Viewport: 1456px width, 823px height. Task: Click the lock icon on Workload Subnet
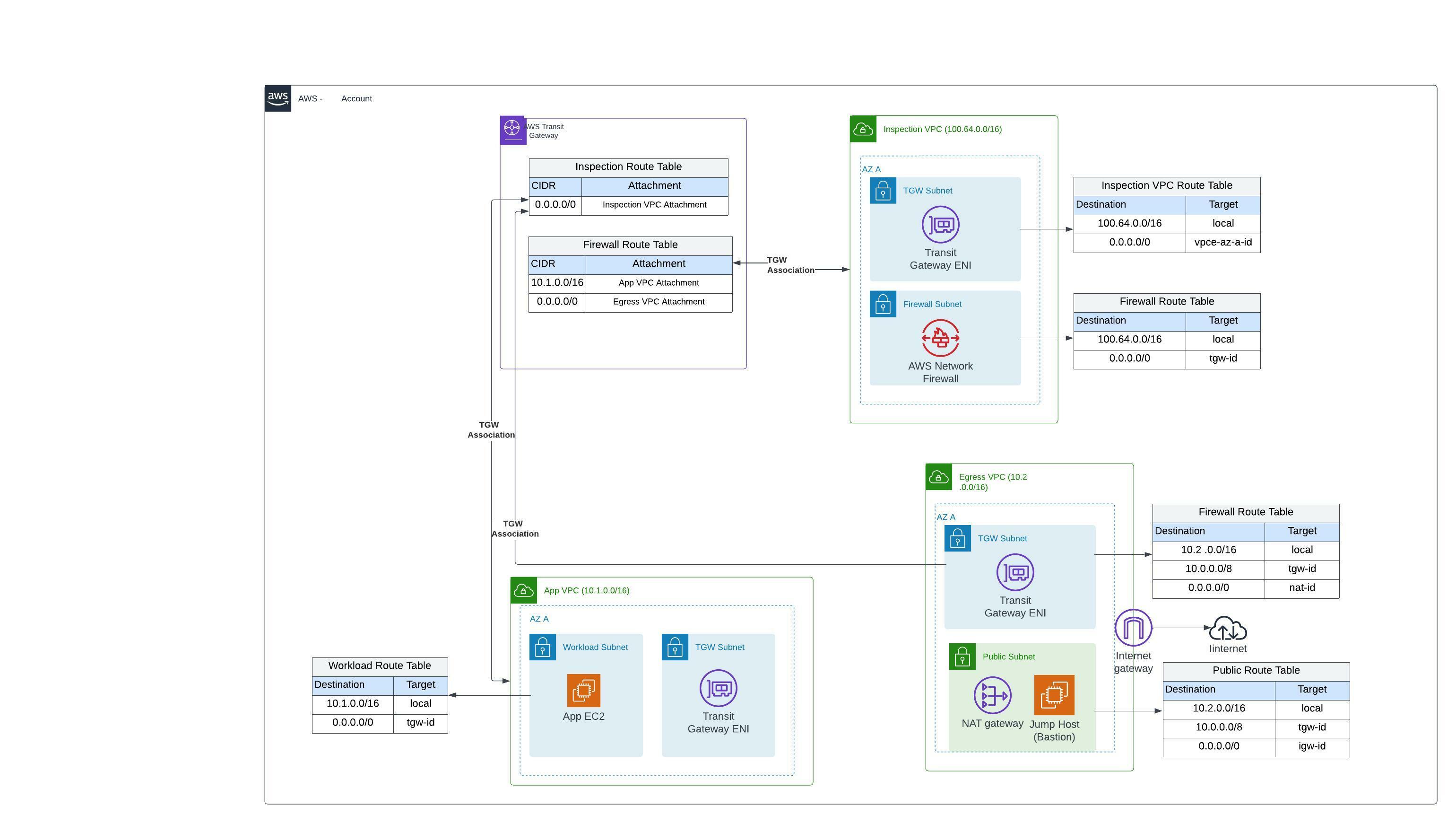click(543, 647)
